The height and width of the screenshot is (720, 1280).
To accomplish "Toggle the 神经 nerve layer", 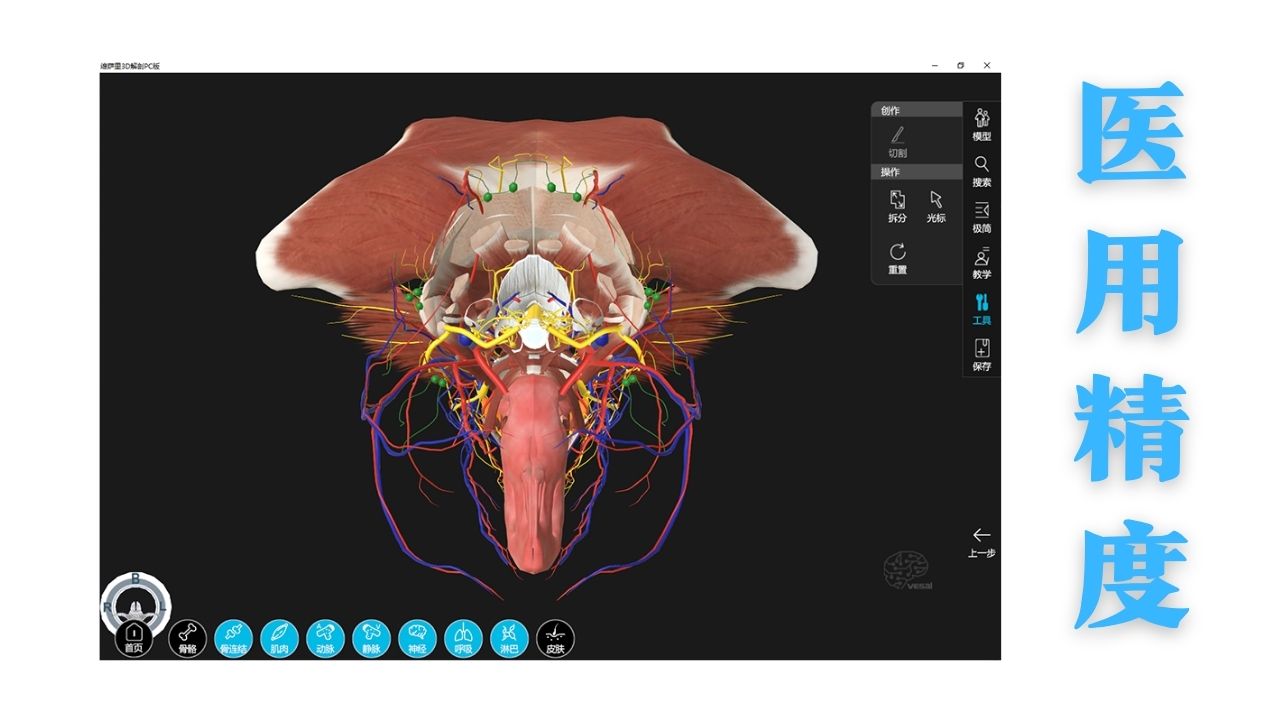I will pyautogui.click(x=417, y=638).
